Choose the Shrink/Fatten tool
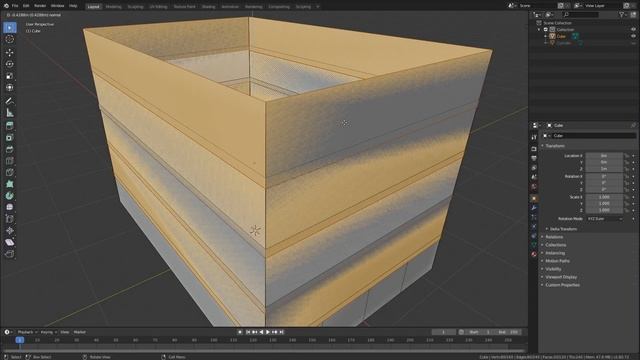Image resolution: width=640 pixels, height=360 pixels. (x=10, y=231)
